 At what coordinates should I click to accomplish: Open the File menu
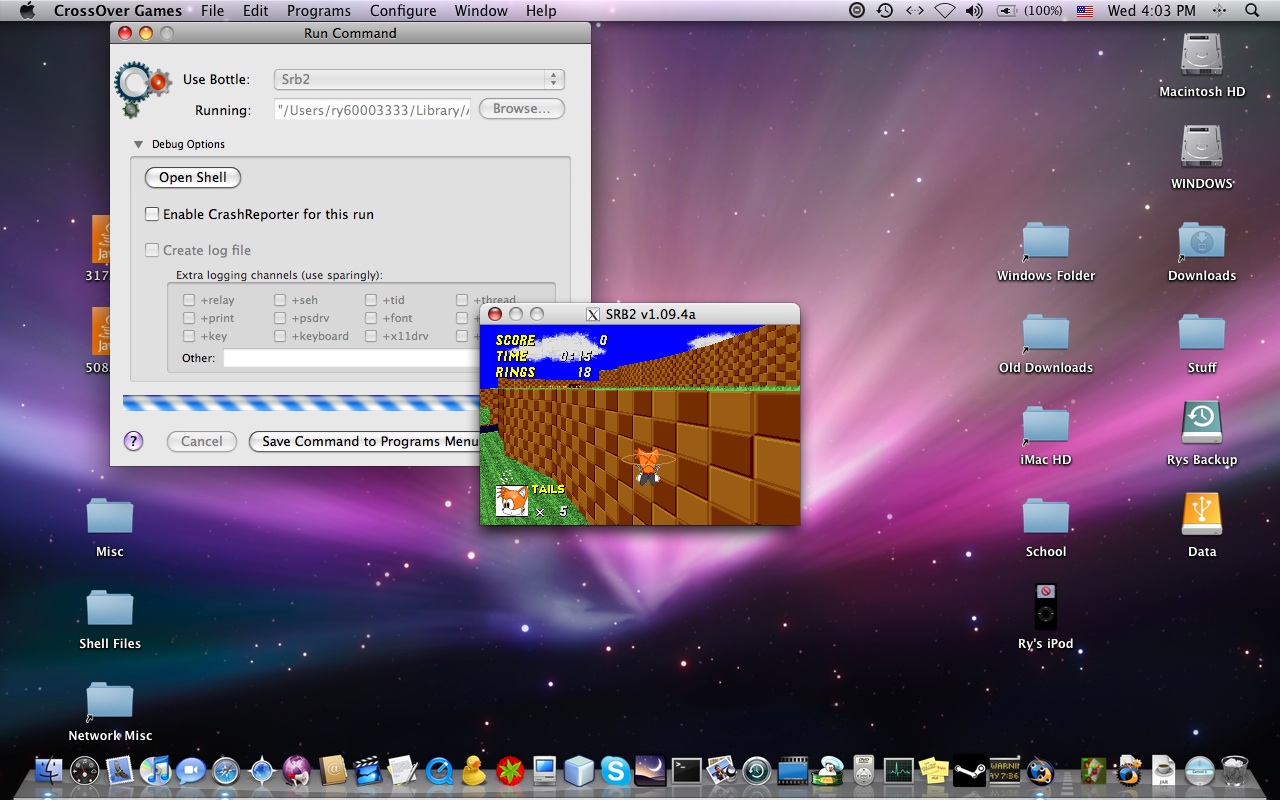212,11
